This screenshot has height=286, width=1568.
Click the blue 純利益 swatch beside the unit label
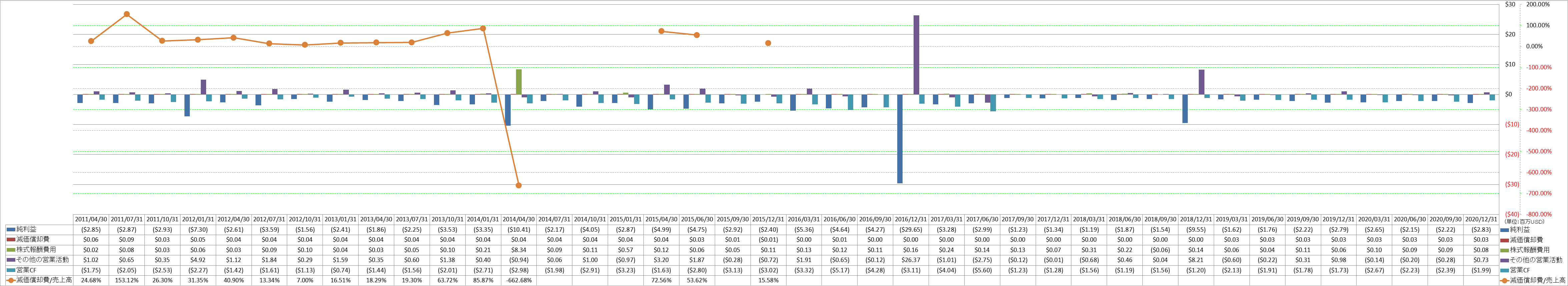[x=1505, y=229]
